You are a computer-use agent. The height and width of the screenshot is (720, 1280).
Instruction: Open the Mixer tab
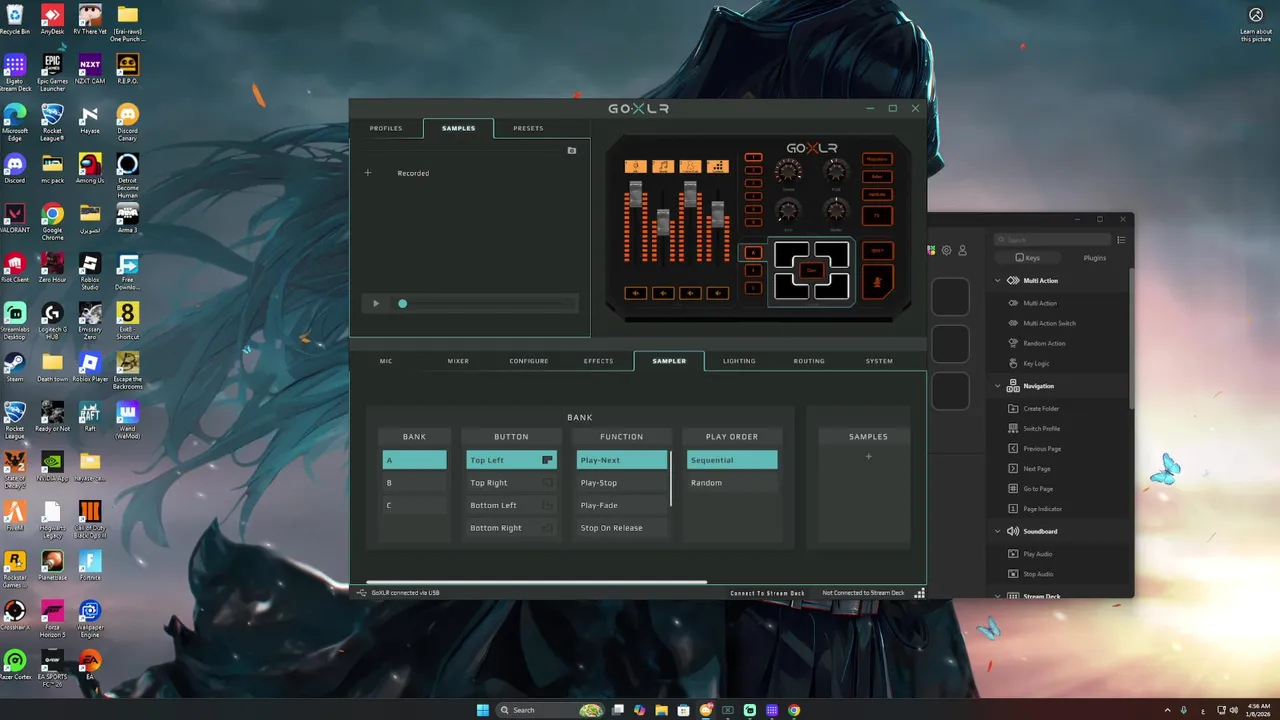pos(458,361)
